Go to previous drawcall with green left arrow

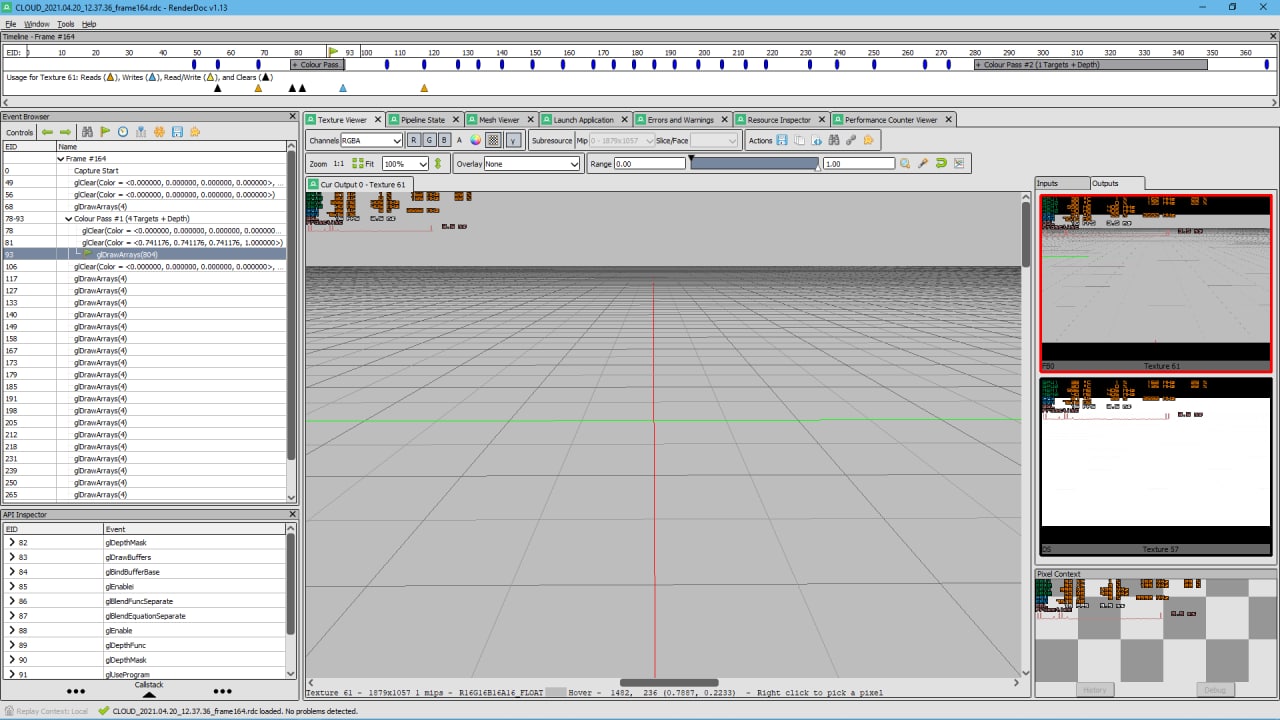pyautogui.click(x=47, y=132)
